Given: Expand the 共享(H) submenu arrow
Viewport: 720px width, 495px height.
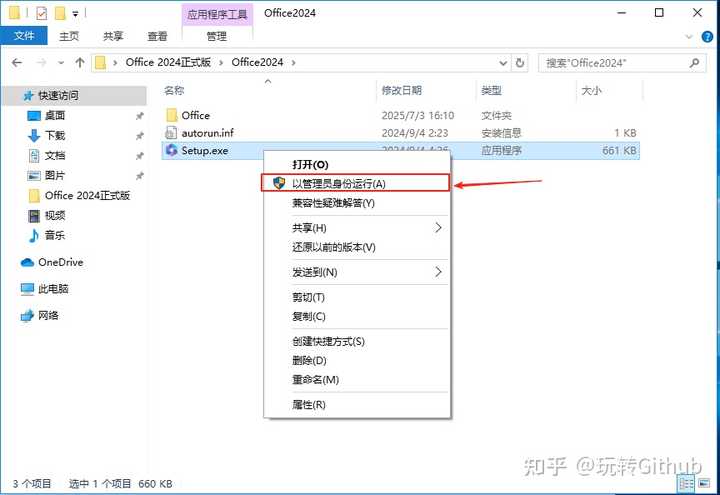Looking at the screenshot, I should coord(438,227).
